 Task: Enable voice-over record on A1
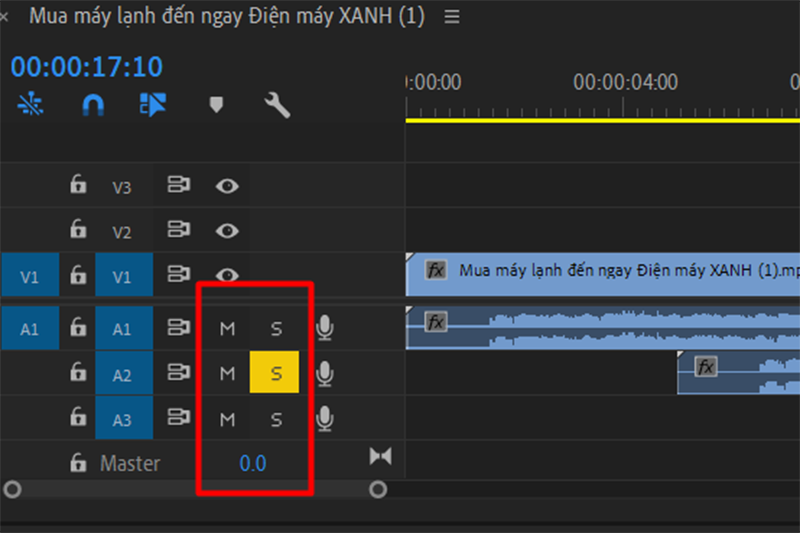pos(324,328)
